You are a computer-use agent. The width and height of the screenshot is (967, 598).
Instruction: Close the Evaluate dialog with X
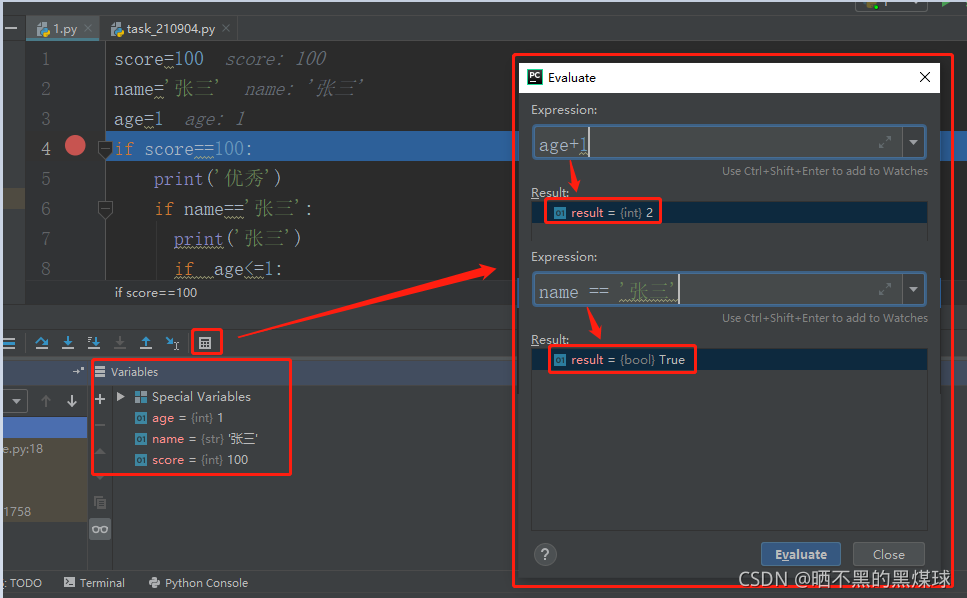(924, 77)
